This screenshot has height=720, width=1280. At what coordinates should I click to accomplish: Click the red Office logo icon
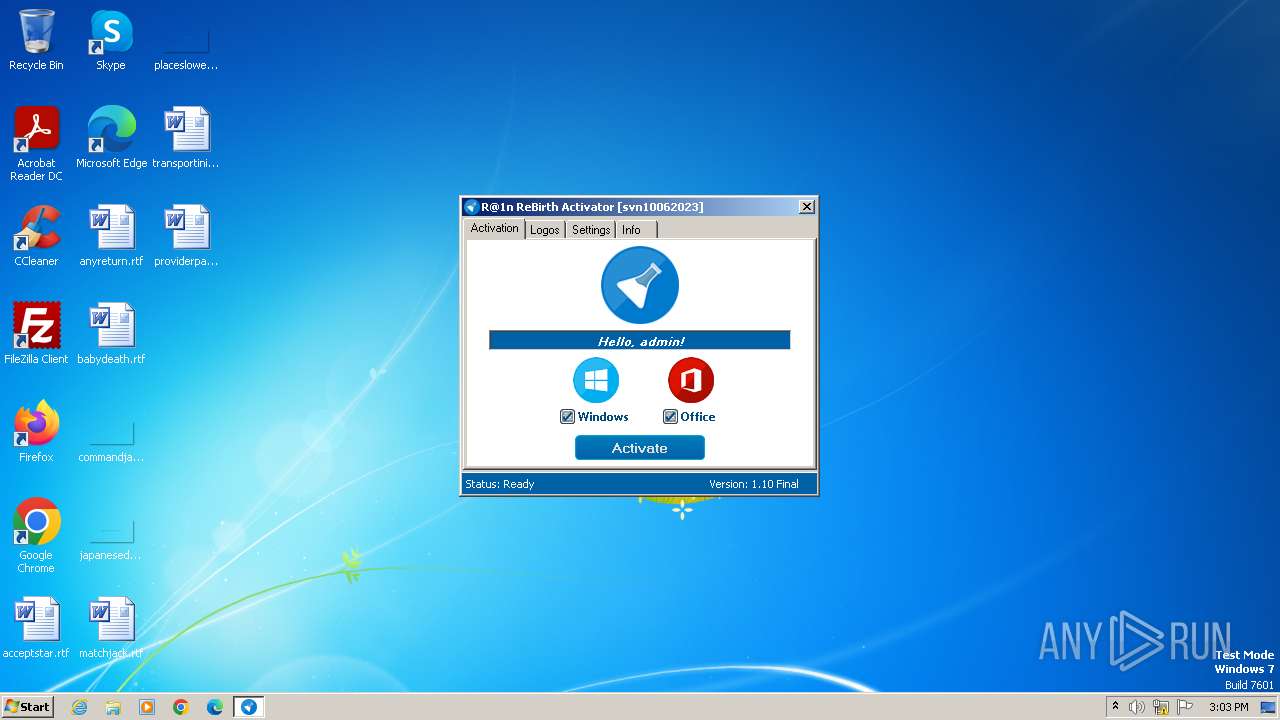coord(691,381)
